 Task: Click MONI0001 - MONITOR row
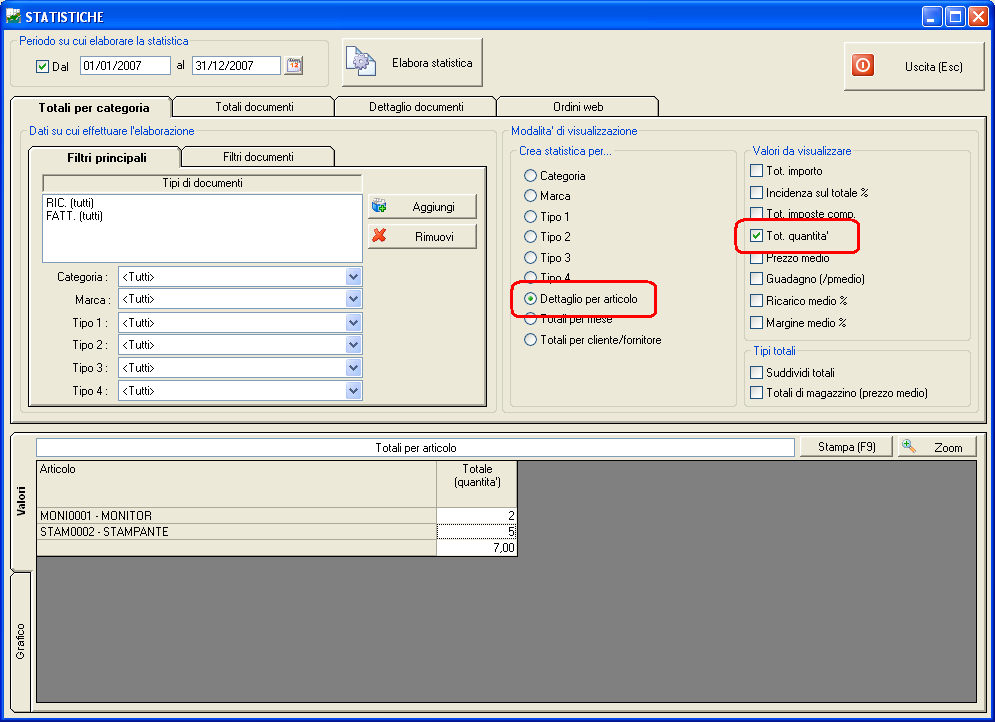tap(236, 516)
